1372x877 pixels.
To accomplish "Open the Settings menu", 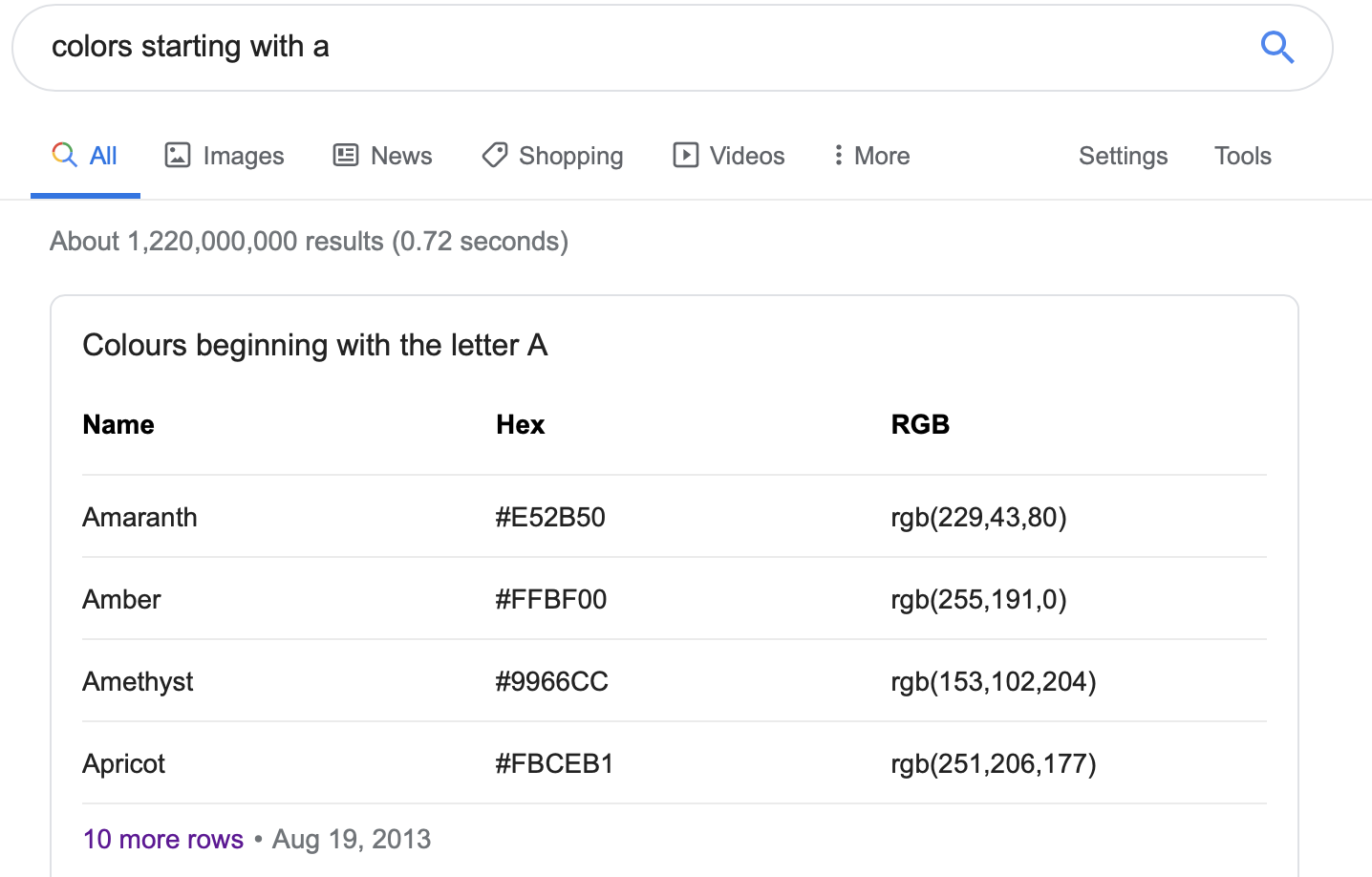I will click(1123, 156).
